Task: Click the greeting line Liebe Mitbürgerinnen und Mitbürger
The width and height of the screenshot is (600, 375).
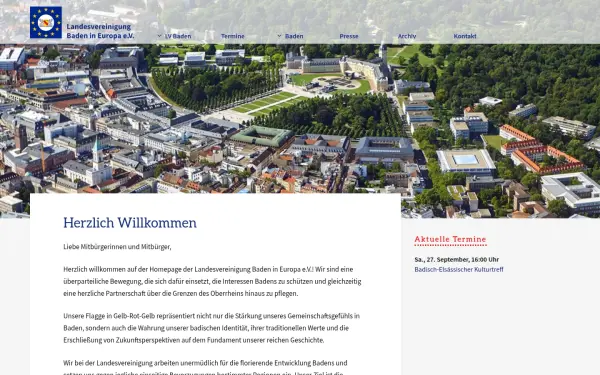Action: pos(117,247)
